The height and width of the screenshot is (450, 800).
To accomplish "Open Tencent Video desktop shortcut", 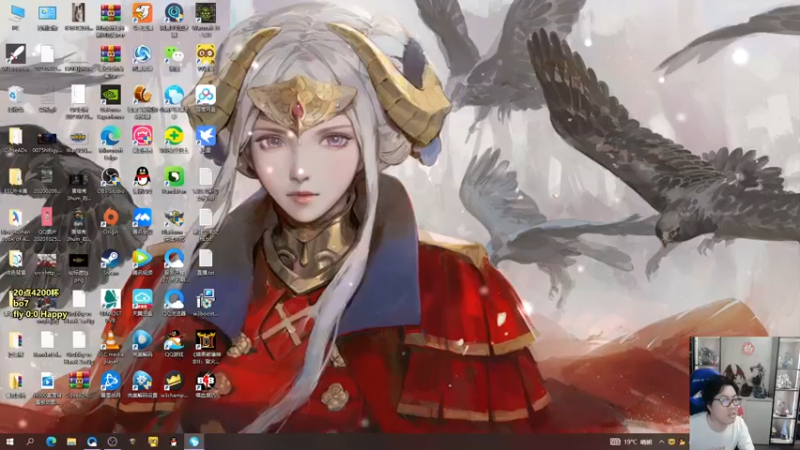I will click(142, 259).
